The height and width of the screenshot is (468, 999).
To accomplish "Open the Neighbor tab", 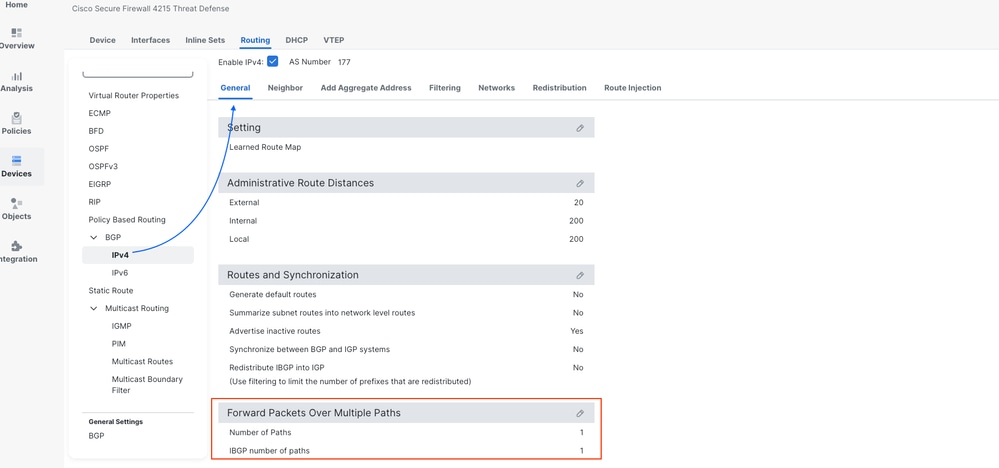I will (285, 88).
